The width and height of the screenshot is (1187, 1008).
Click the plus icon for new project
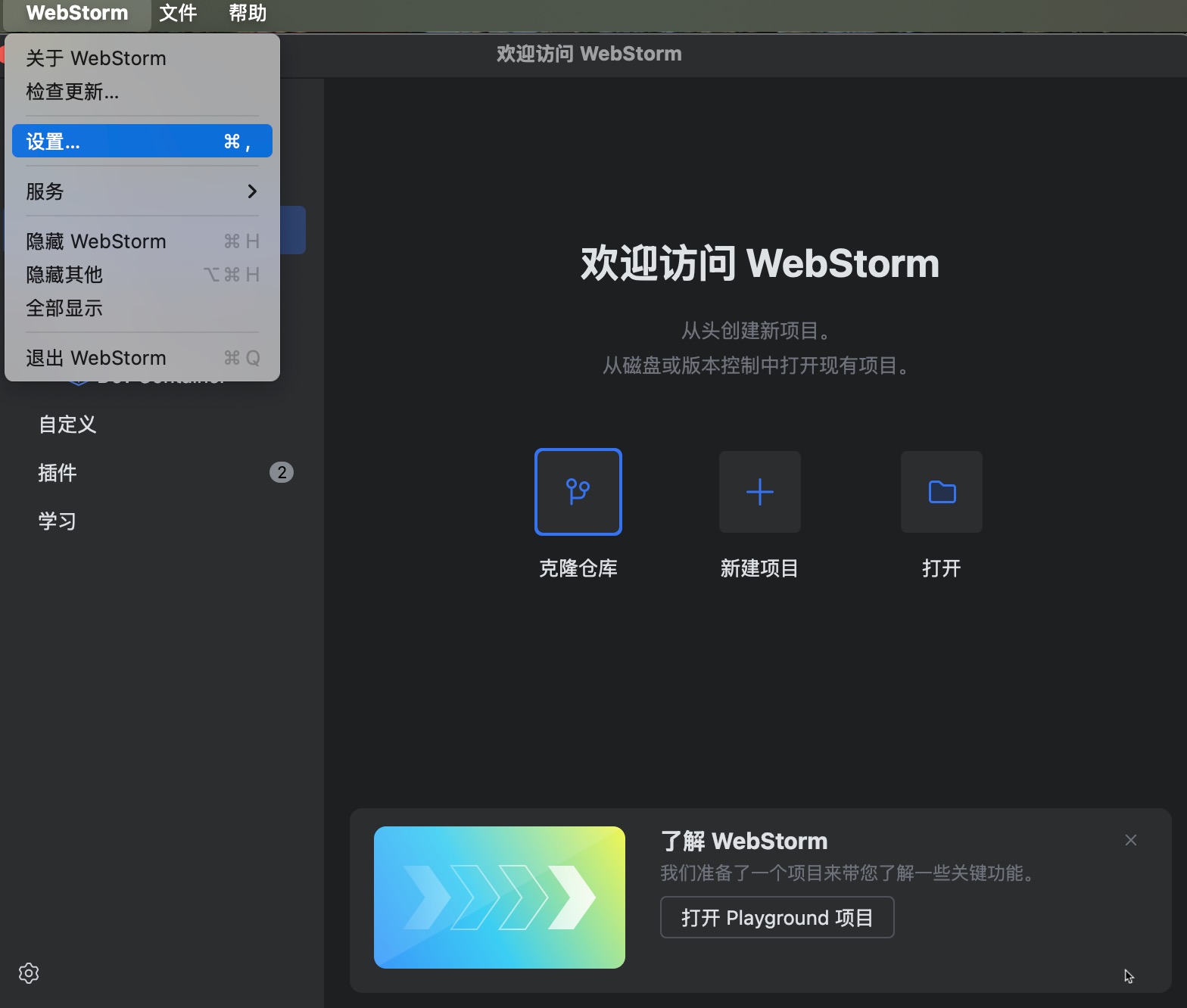pyautogui.click(x=759, y=492)
